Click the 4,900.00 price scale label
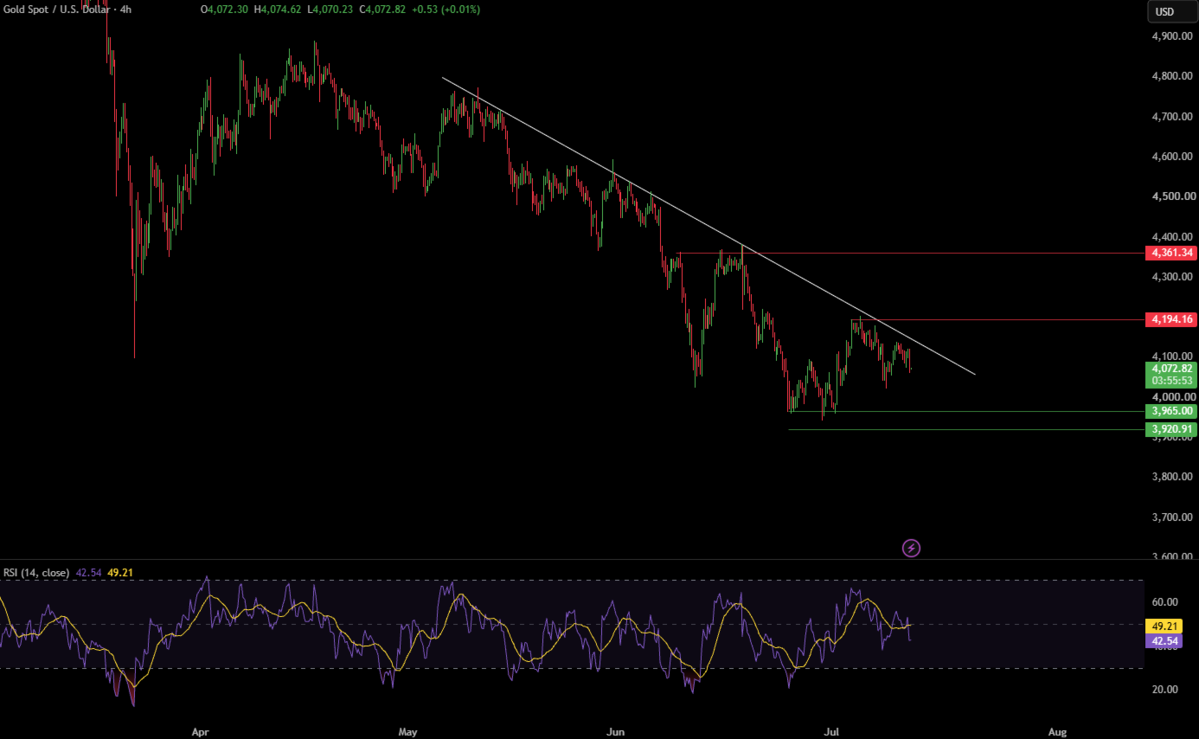Image resolution: width=1199 pixels, height=739 pixels. (x=1172, y=36)
